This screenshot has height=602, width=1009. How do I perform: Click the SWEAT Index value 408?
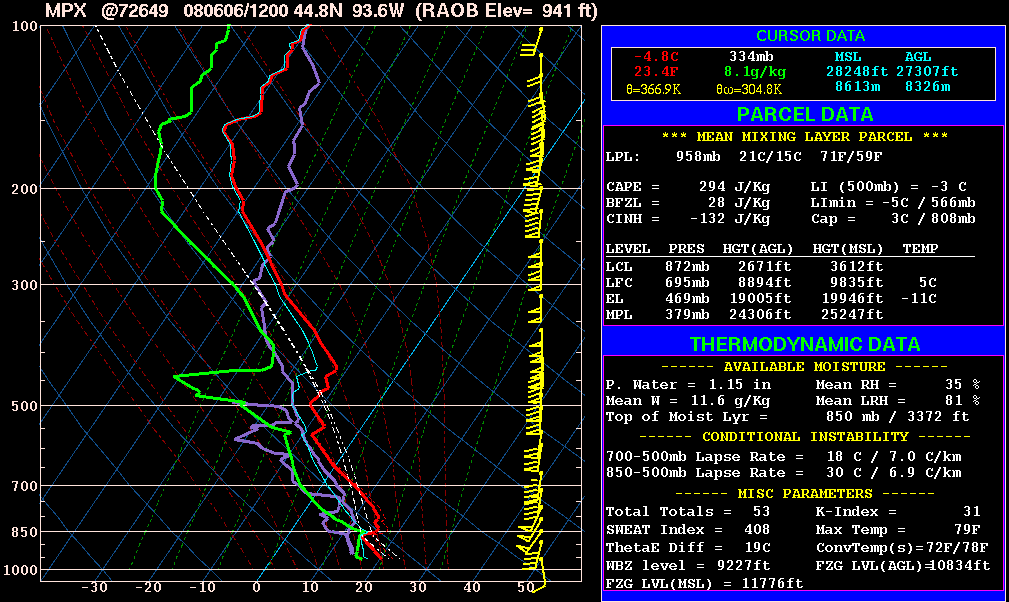(x=759, y=529)
